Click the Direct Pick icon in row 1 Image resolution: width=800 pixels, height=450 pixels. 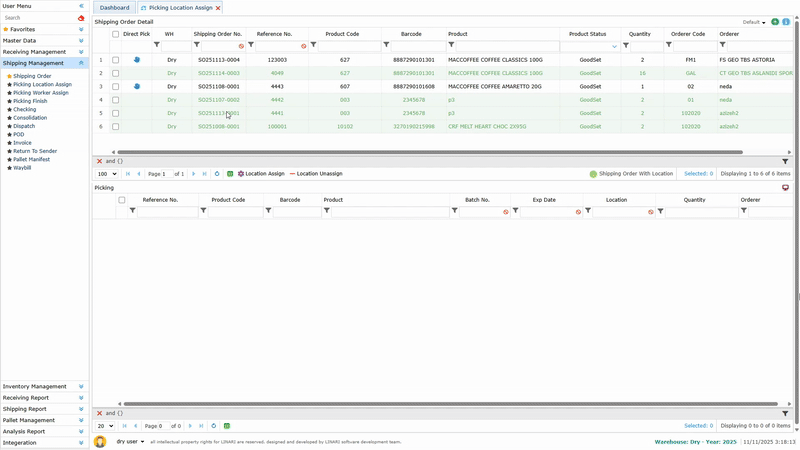point(137,60)
